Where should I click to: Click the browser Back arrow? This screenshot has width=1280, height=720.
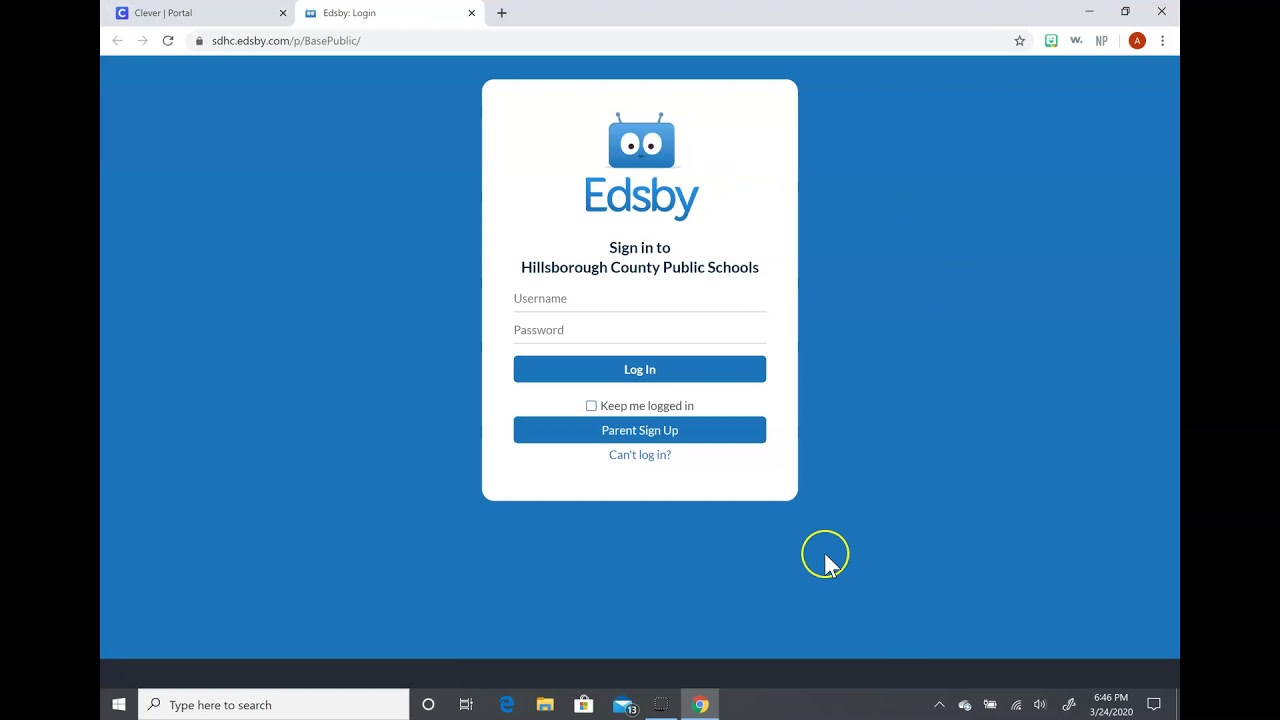[x=117, y=41]
